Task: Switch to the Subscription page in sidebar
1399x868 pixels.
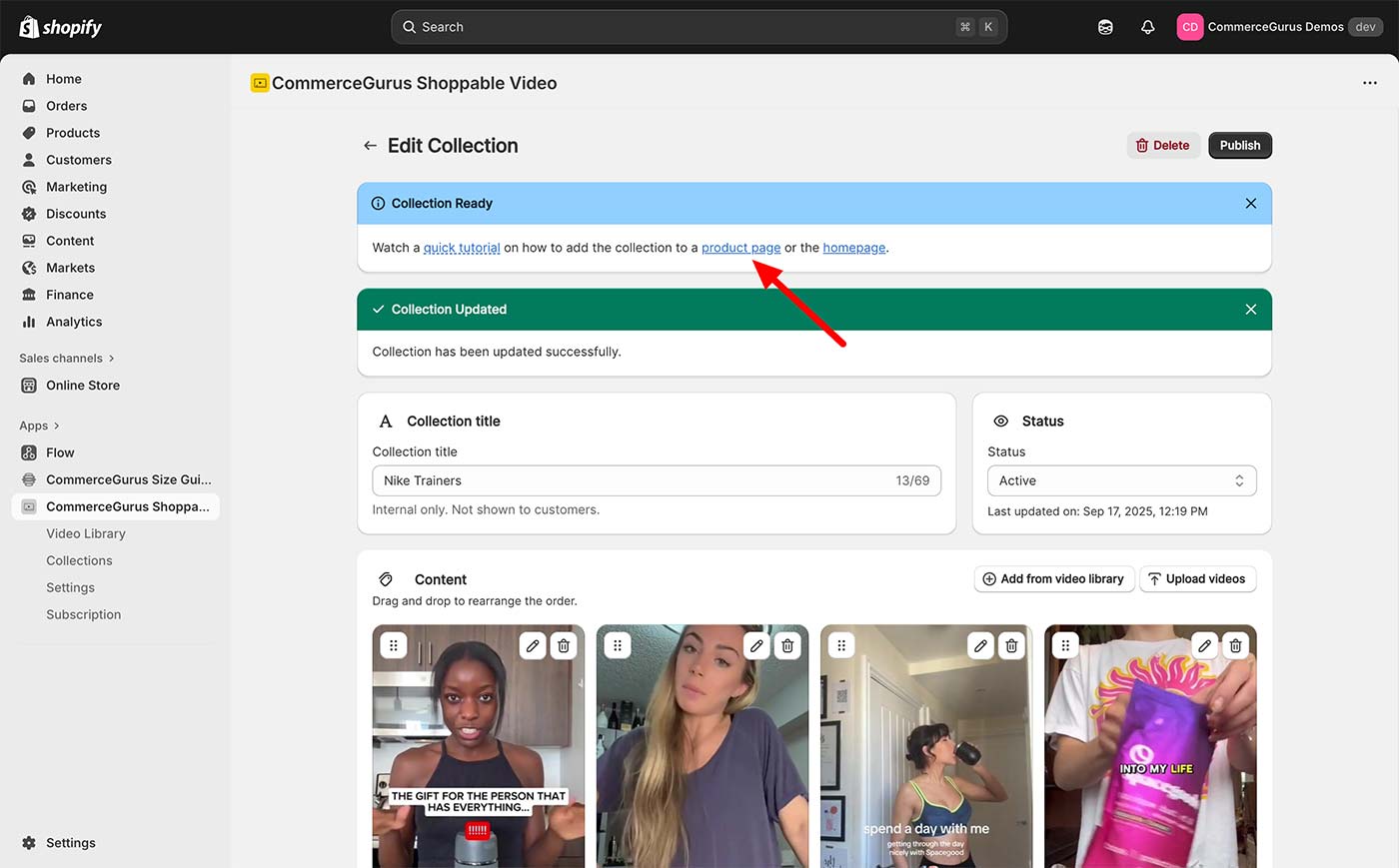Action: coord(83,613)
